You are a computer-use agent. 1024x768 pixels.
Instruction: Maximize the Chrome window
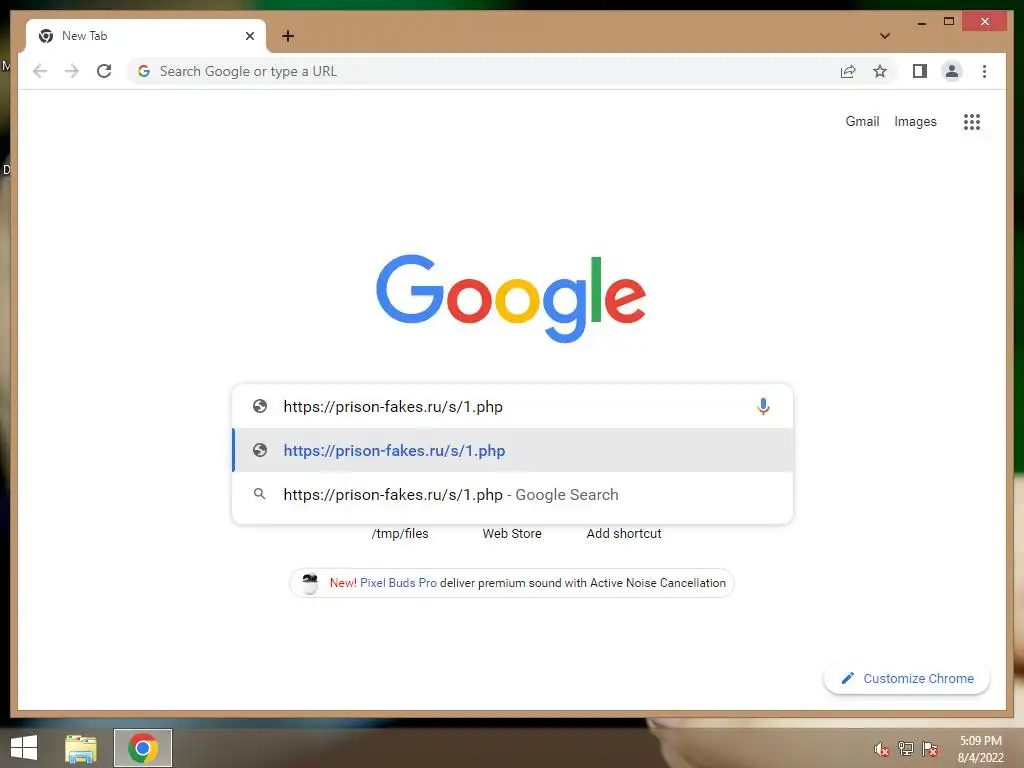(949, 22)
